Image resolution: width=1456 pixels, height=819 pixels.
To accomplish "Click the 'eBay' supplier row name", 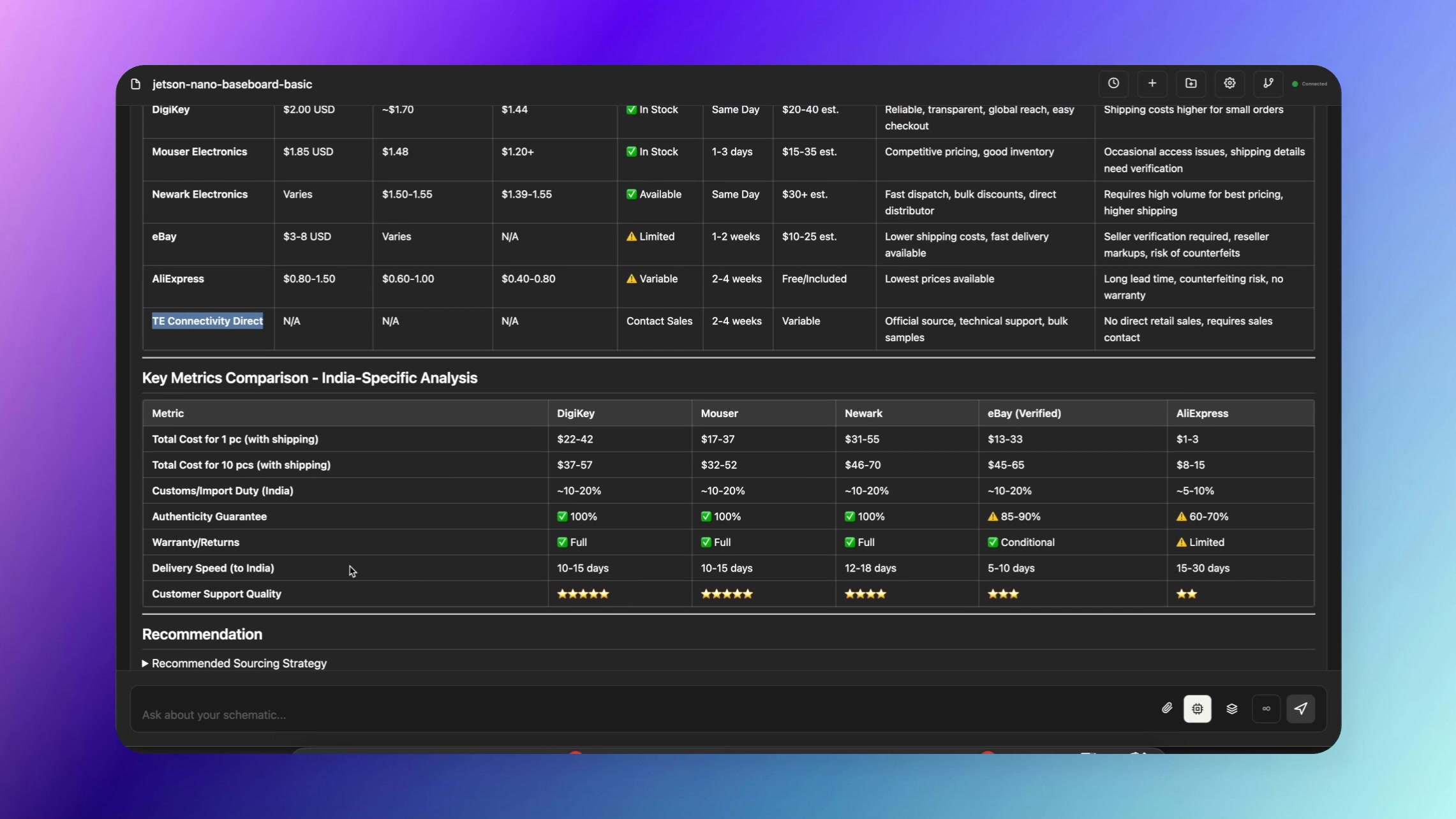I will point(164,237).
